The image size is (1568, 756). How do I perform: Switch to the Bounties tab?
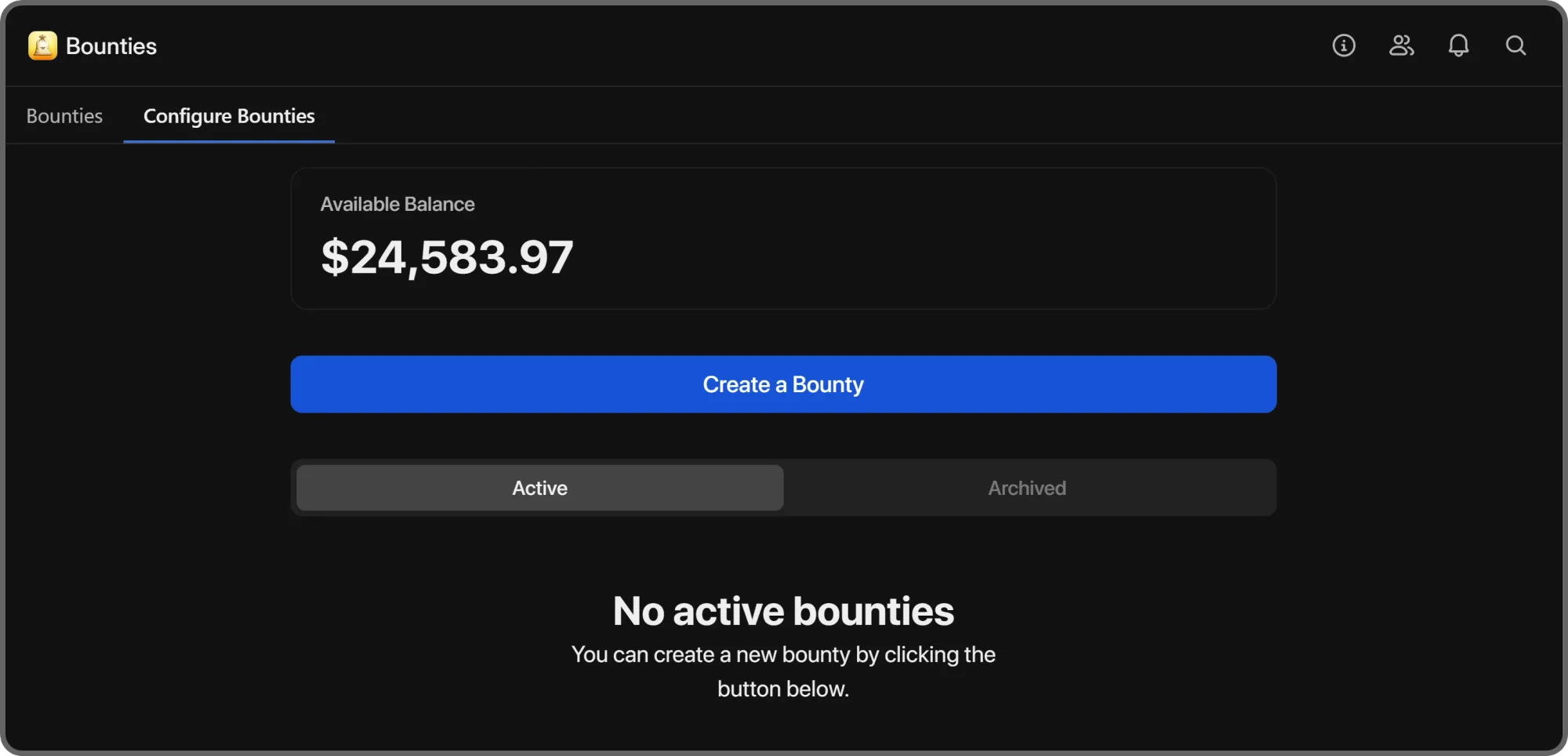click(x=64, y=116)
